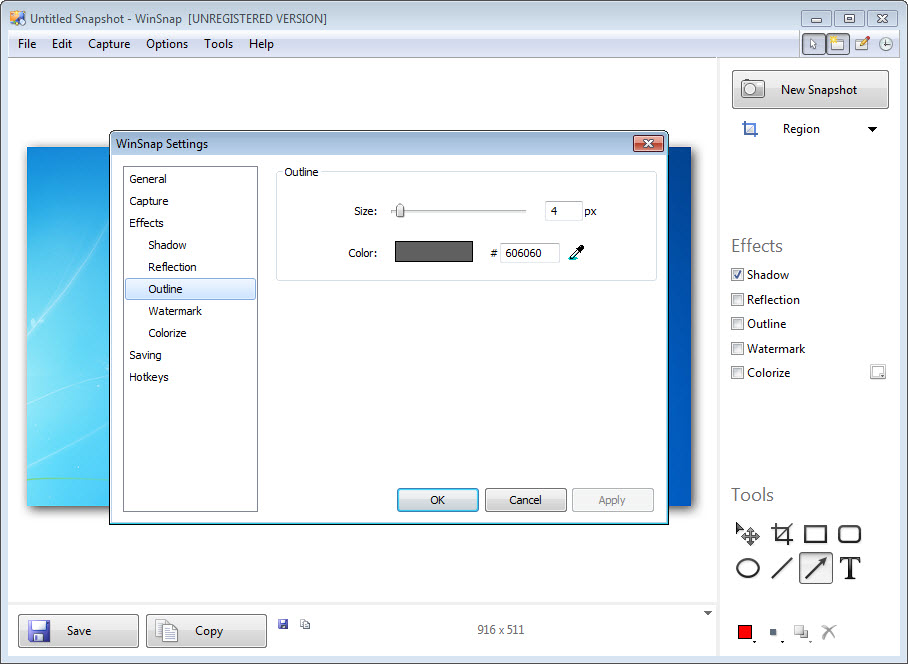Select Shadow under Effects in settings list
The width and height of the screenshot is (908, 664).
point(167,245)
